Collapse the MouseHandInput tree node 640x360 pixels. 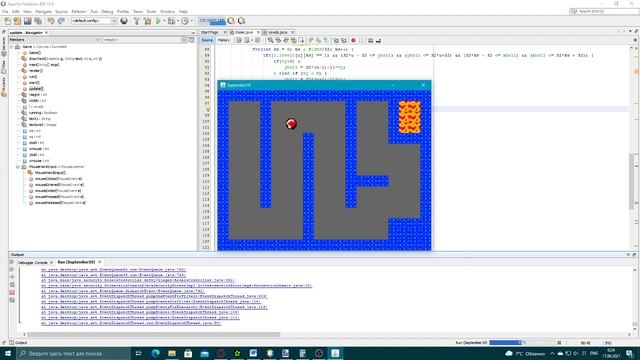pos(18,167)
